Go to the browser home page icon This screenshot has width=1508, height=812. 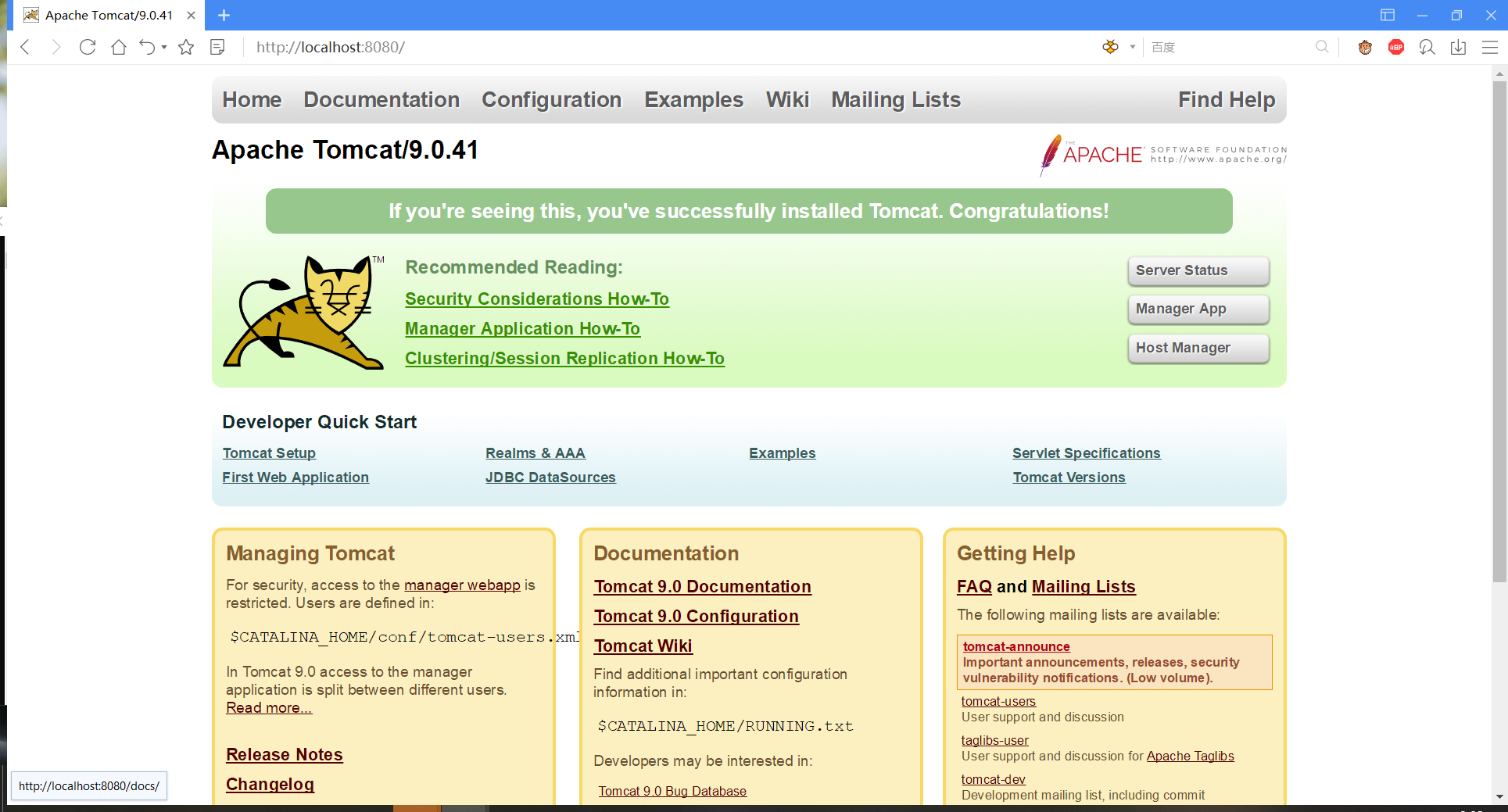118,47
